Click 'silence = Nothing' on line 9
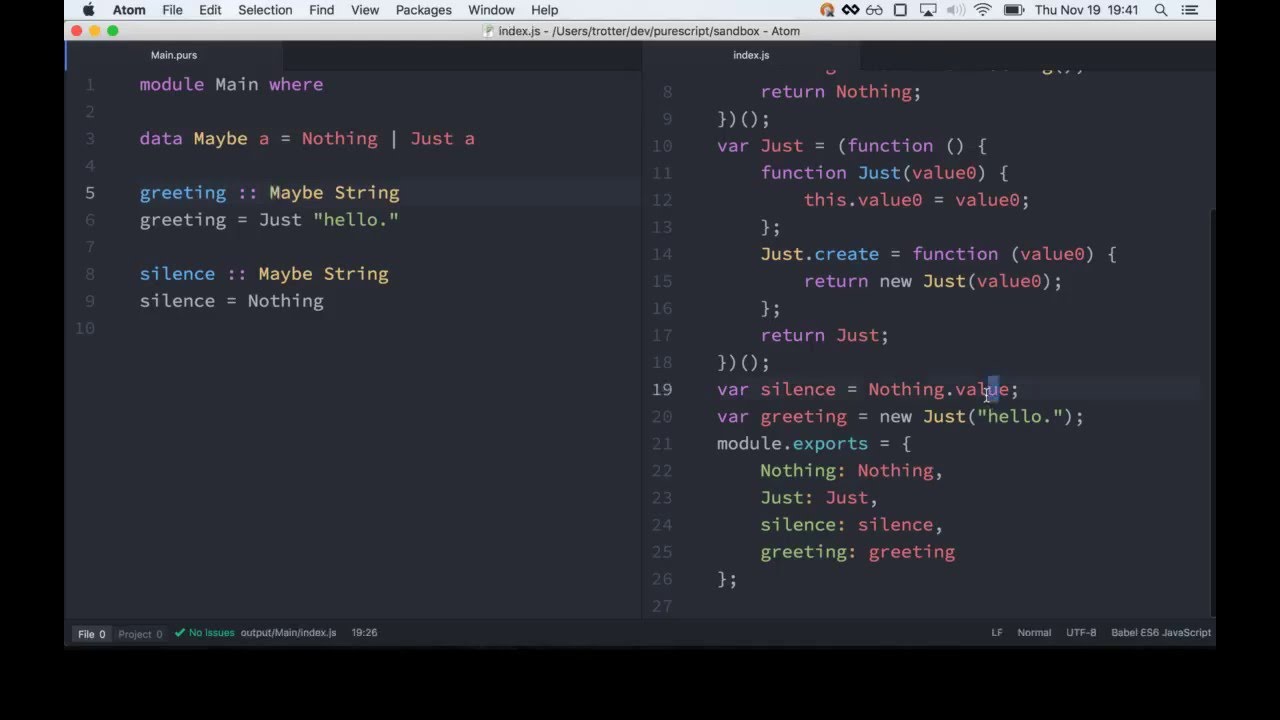The height and width of the screenshot is (720, 1280). click(231, 301)
